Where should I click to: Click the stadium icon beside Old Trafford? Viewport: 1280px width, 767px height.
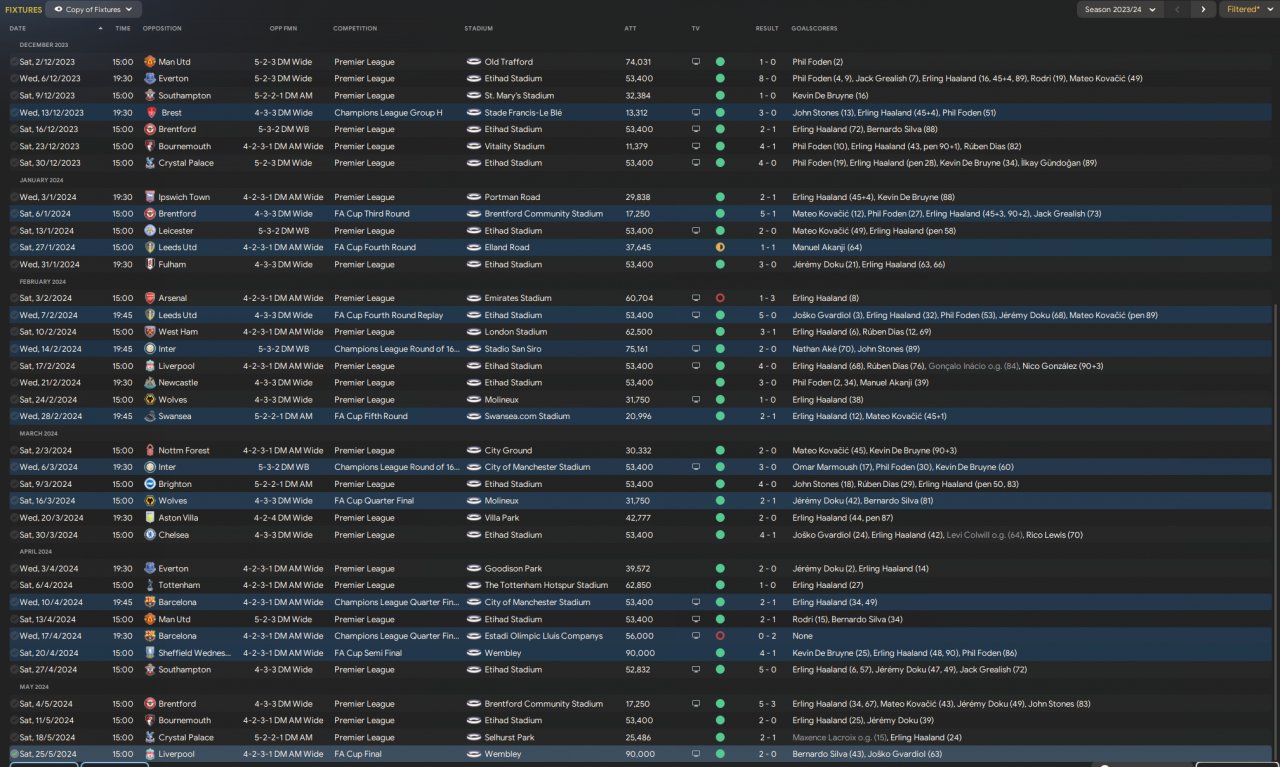coord(473,62)
